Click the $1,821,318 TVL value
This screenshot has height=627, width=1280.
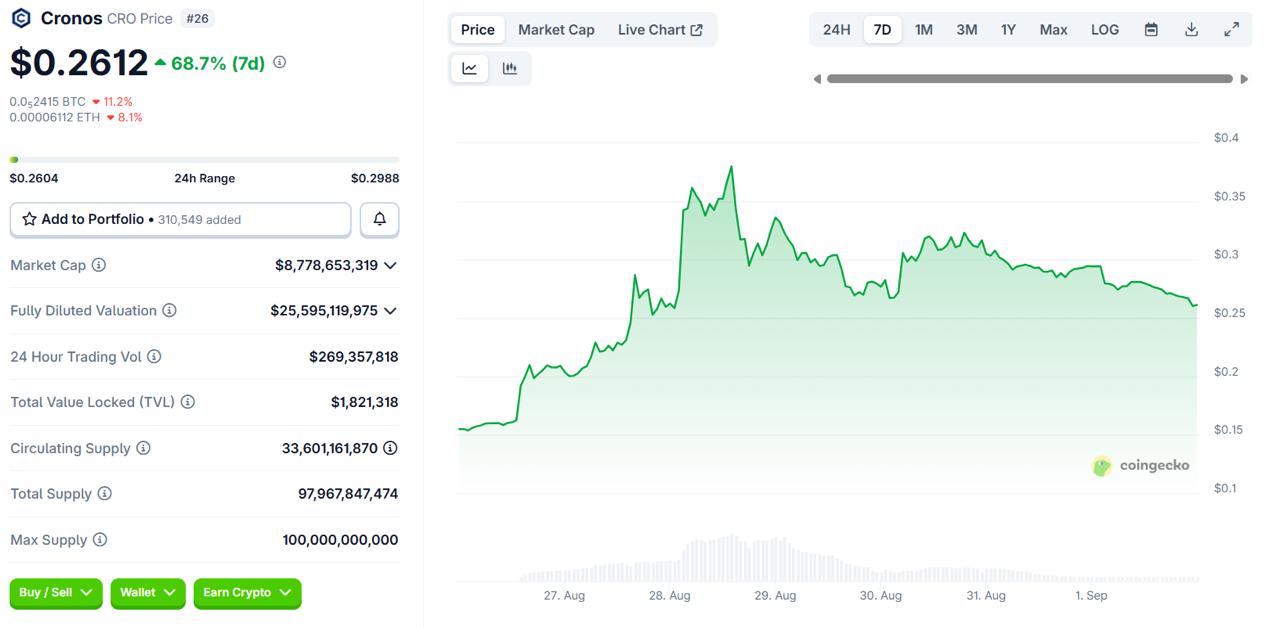(x=365, y=402)
